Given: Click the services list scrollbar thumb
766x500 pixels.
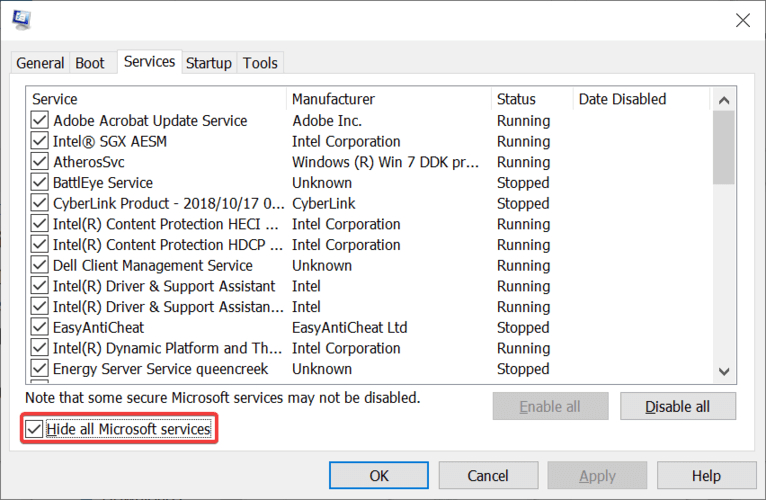Looking at the screenshot, I should [x=723, y=148].
